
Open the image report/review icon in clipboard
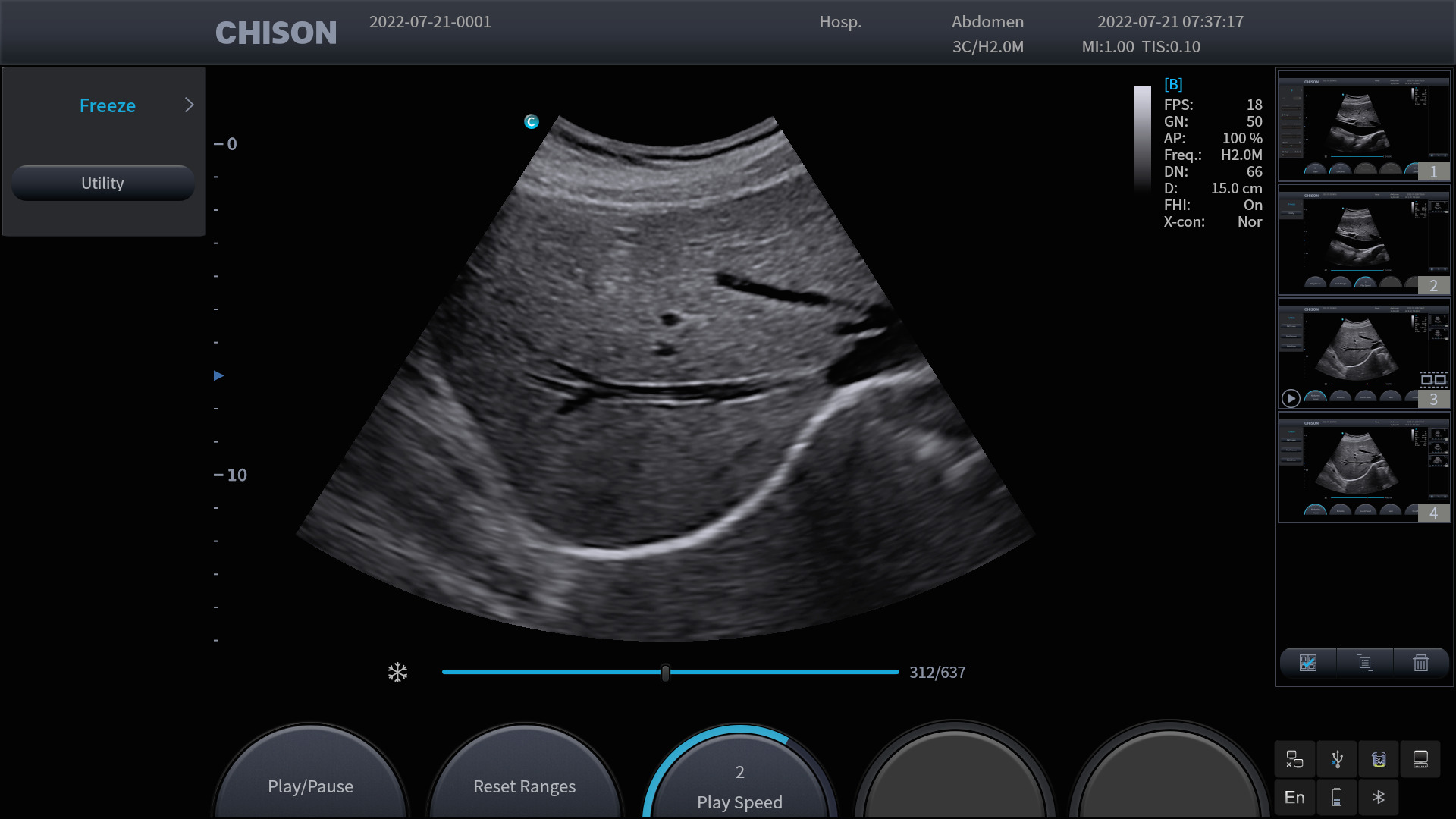coord(1364,663)
